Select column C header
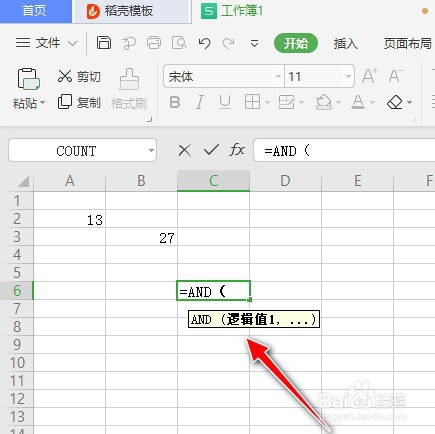 213,181
